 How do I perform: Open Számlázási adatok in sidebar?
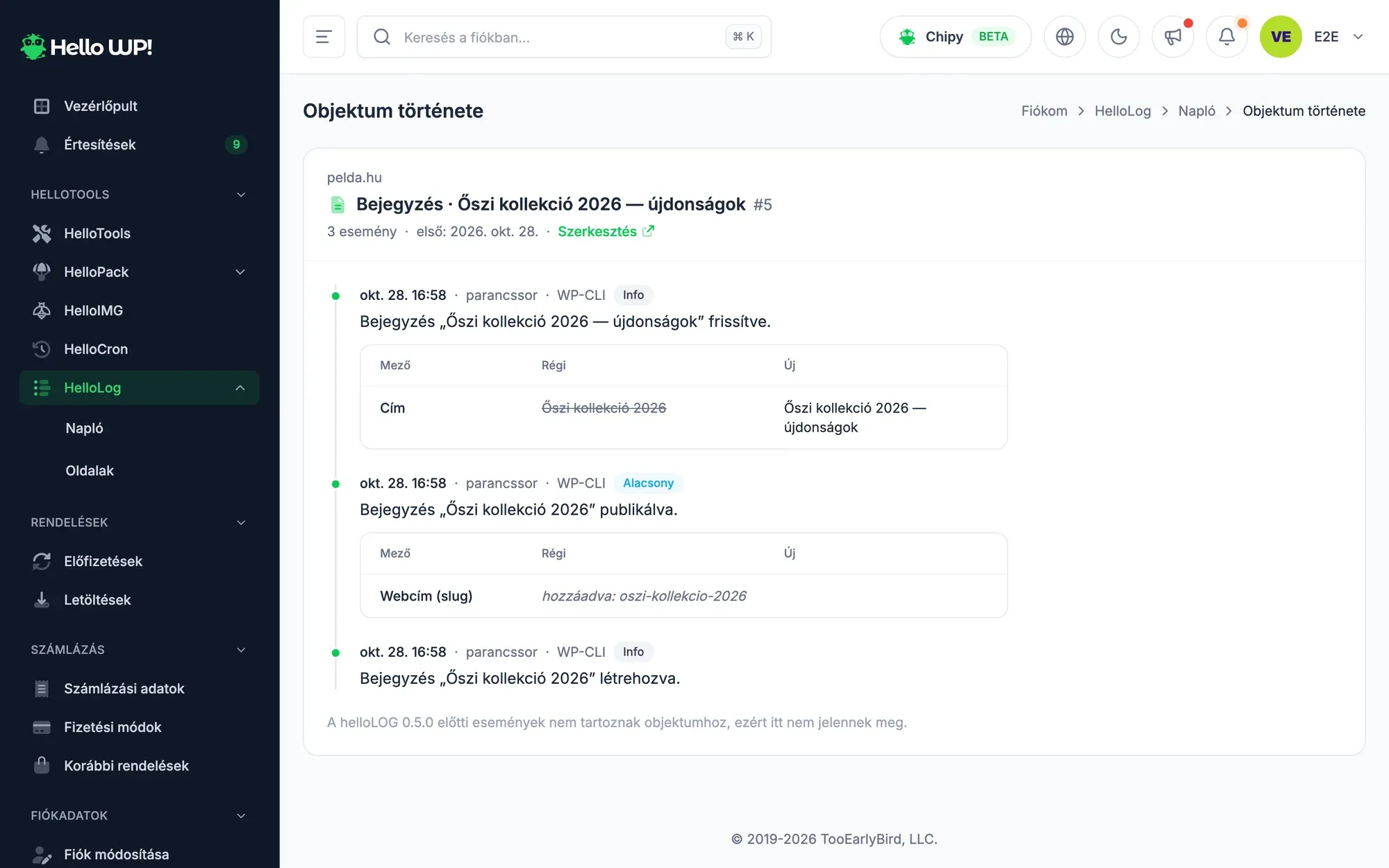point(139,688)
